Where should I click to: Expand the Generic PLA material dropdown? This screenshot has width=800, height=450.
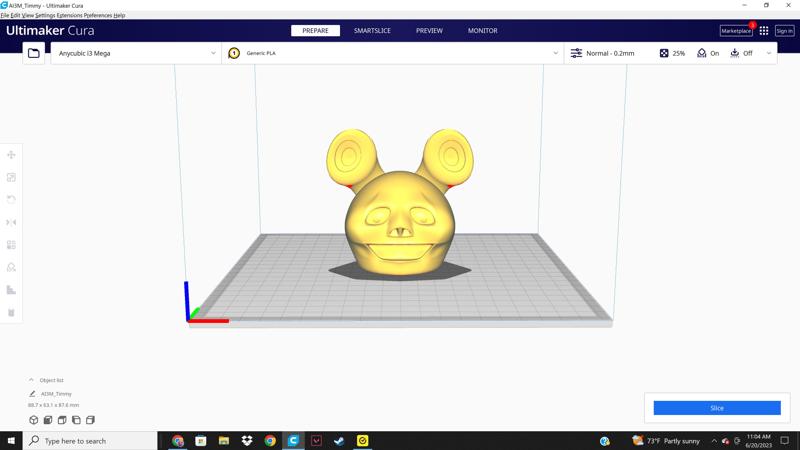coord(556,53)
